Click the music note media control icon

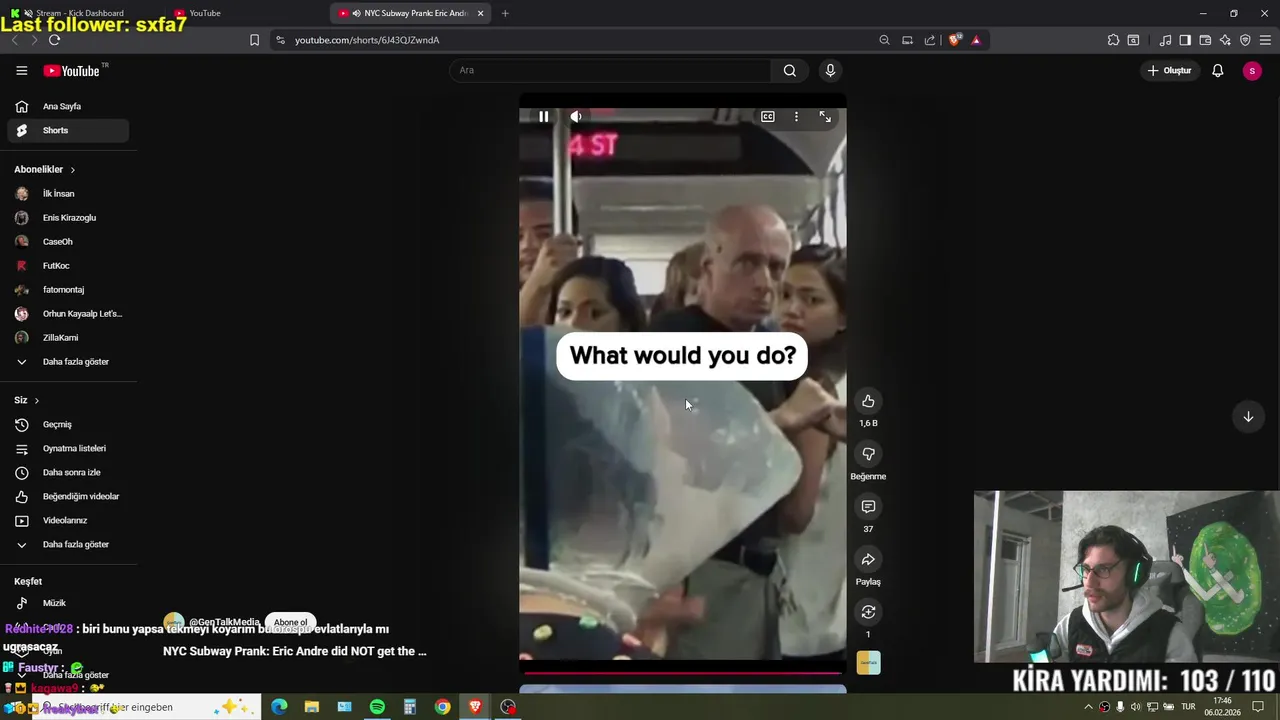1165,40
